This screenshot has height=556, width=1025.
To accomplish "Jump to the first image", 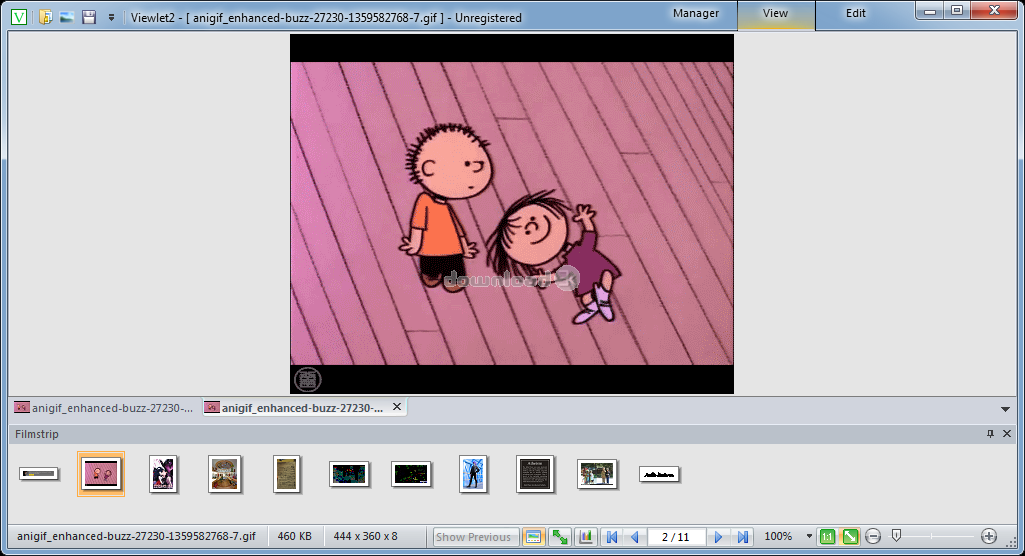I will pos(612,536).
